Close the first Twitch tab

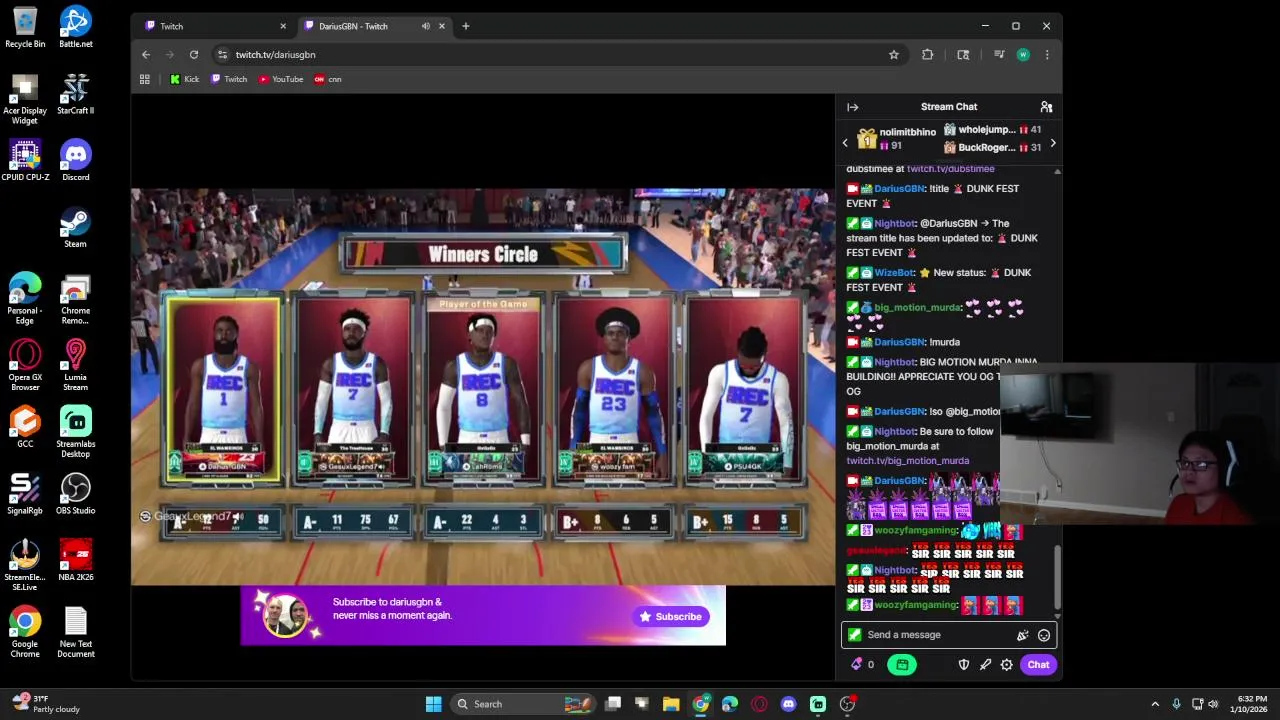(x=283, y=26)
